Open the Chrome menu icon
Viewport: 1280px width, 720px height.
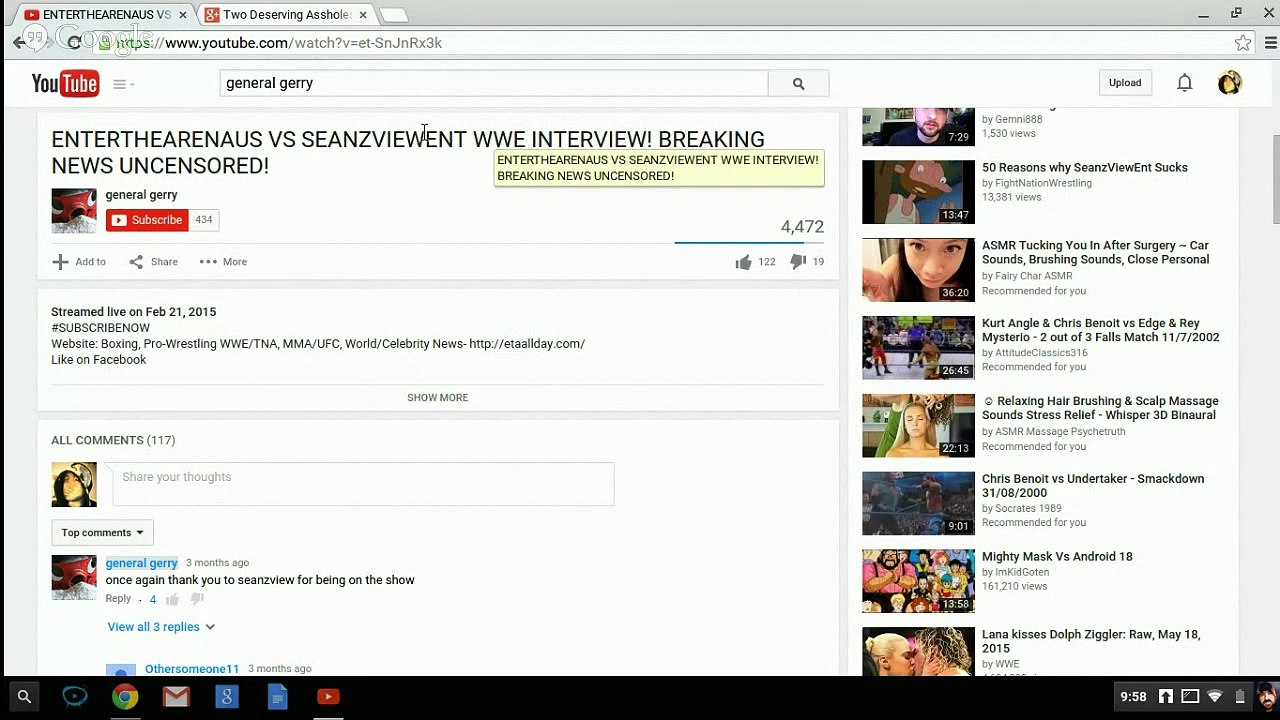tap(1271, 43)
